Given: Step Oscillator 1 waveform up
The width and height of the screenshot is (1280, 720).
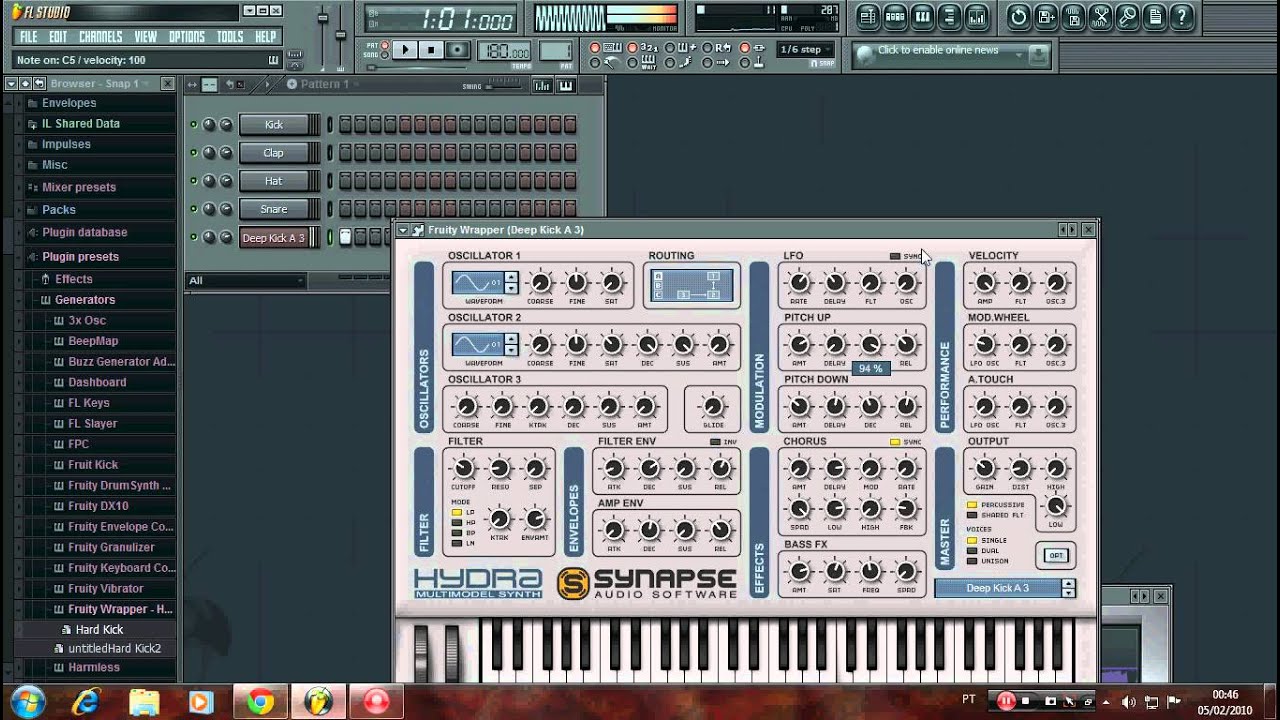Looking at the screenshot, I should tap(511, 278).
